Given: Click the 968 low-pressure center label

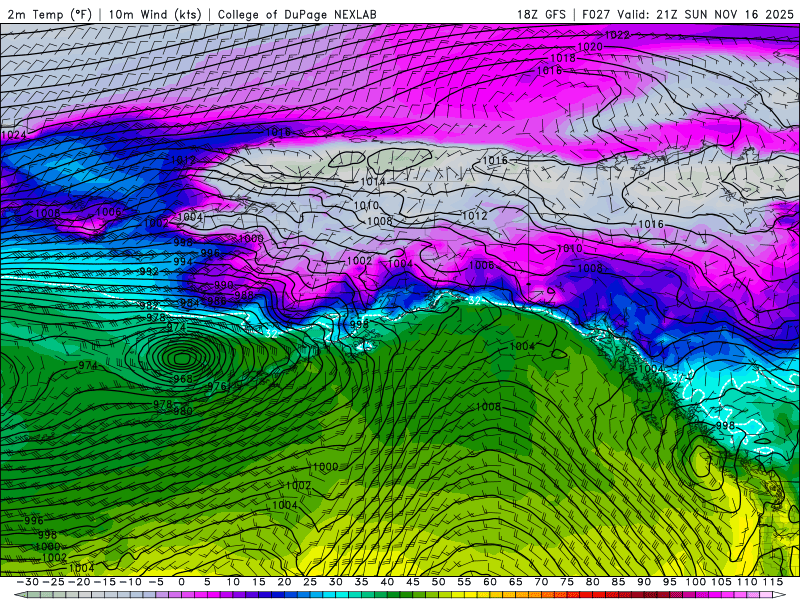Looking at the screenshot, I should tap(183, 379).
